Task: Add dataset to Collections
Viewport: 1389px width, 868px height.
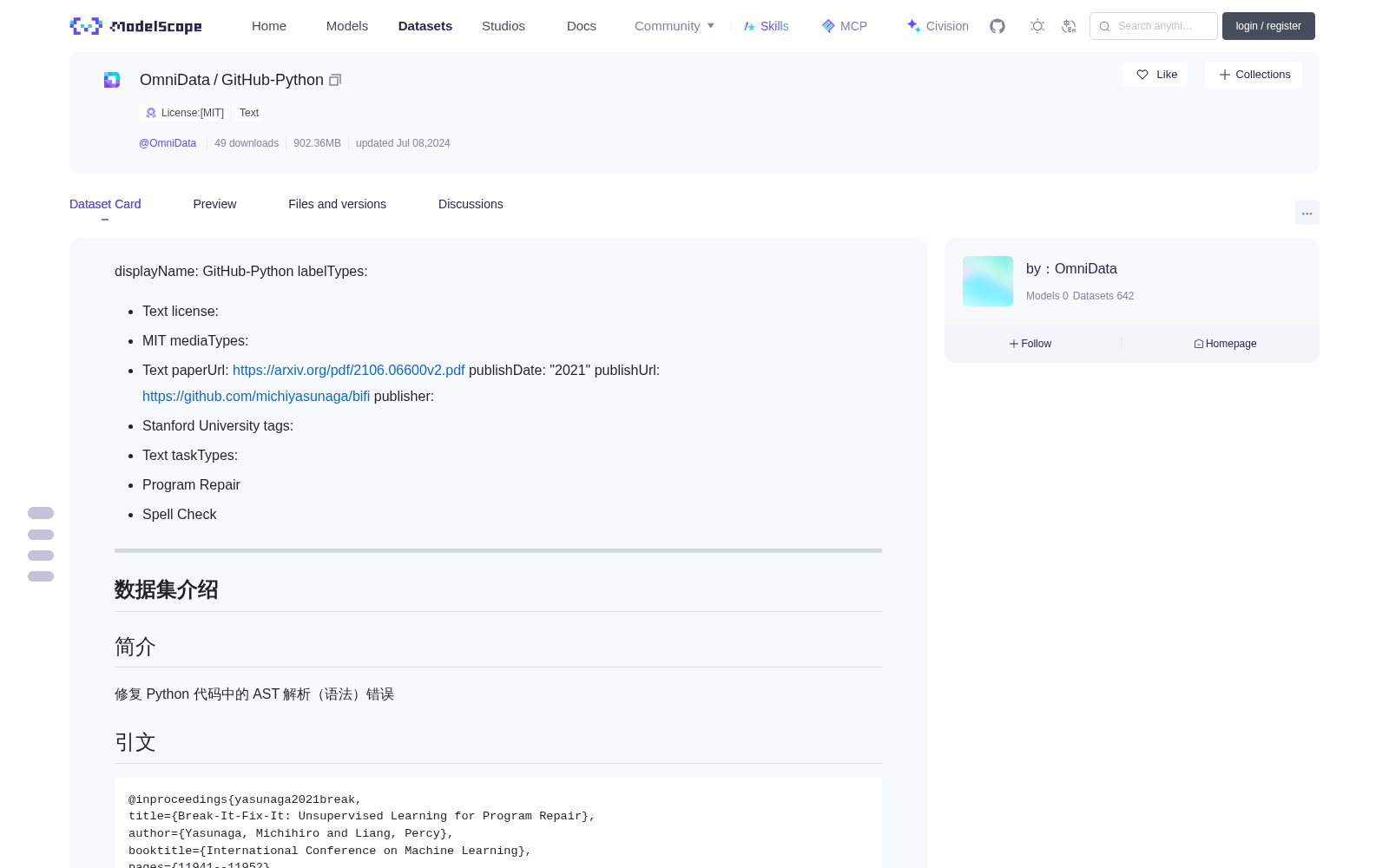Action: click(x=1254, y=75)
